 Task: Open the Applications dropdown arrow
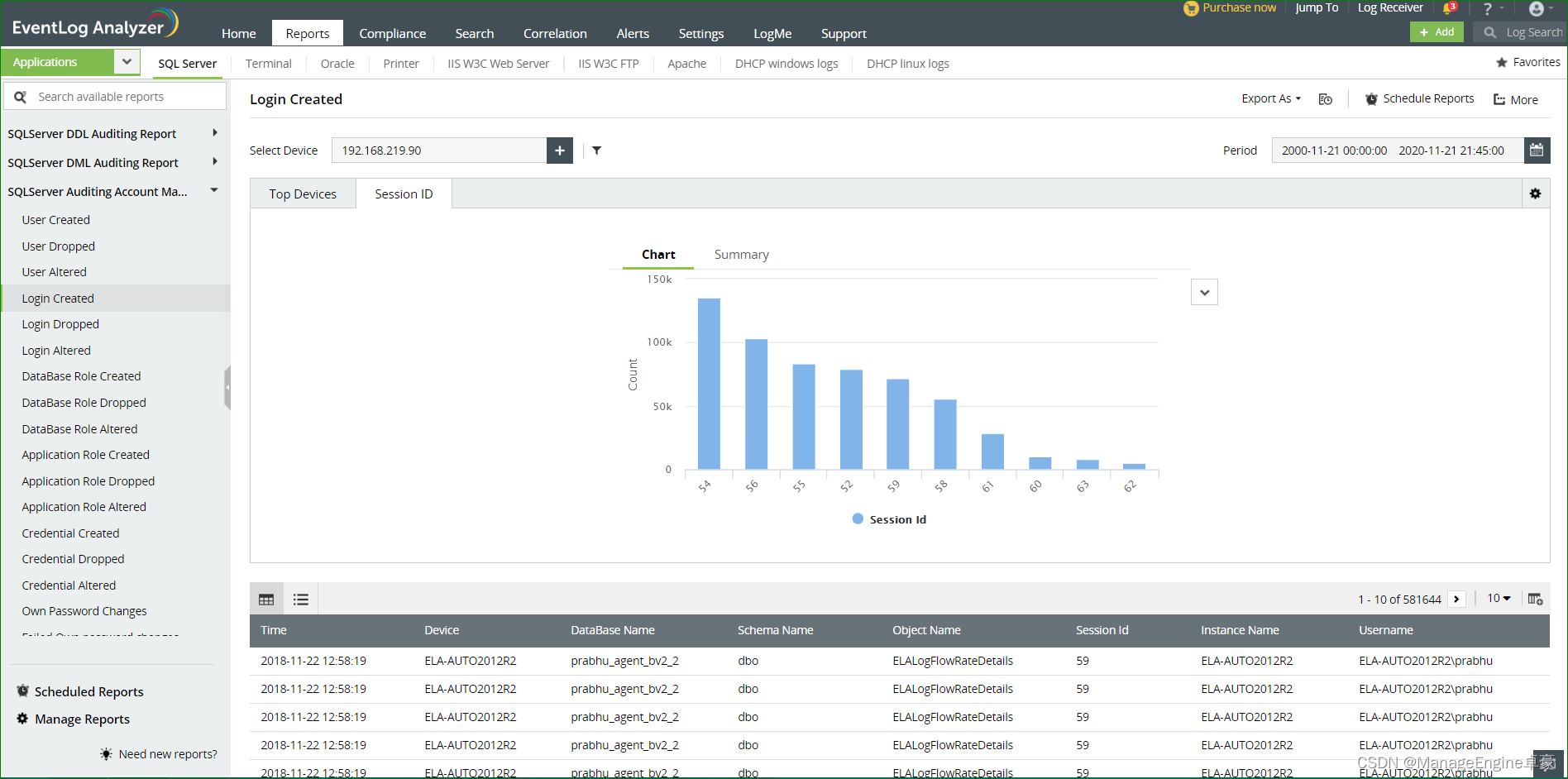(127, 62)
